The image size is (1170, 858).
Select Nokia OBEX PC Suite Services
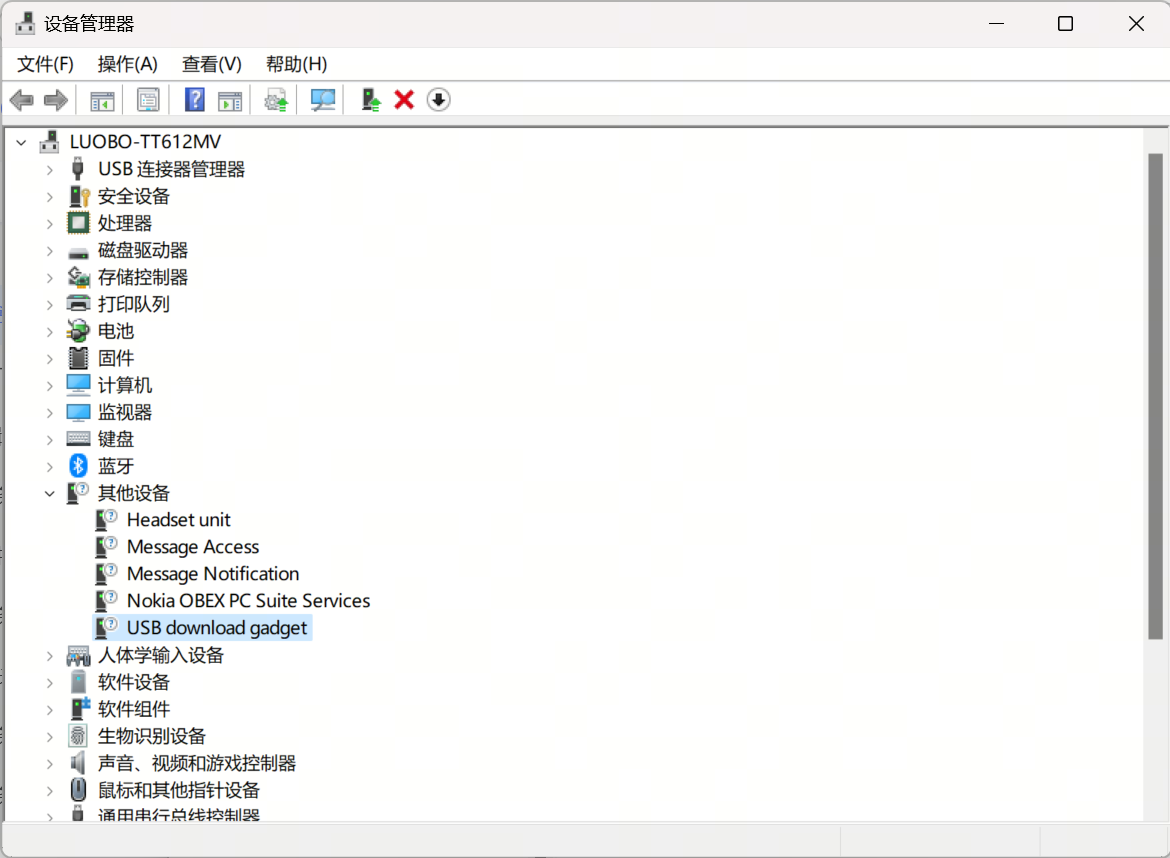[x=248, y=601]
